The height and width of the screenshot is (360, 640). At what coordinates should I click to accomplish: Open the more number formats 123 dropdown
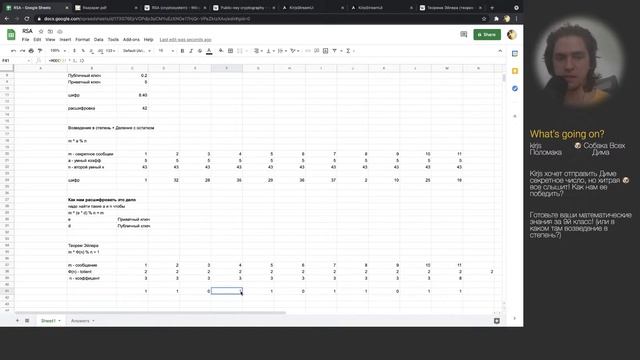click(110, 51)
